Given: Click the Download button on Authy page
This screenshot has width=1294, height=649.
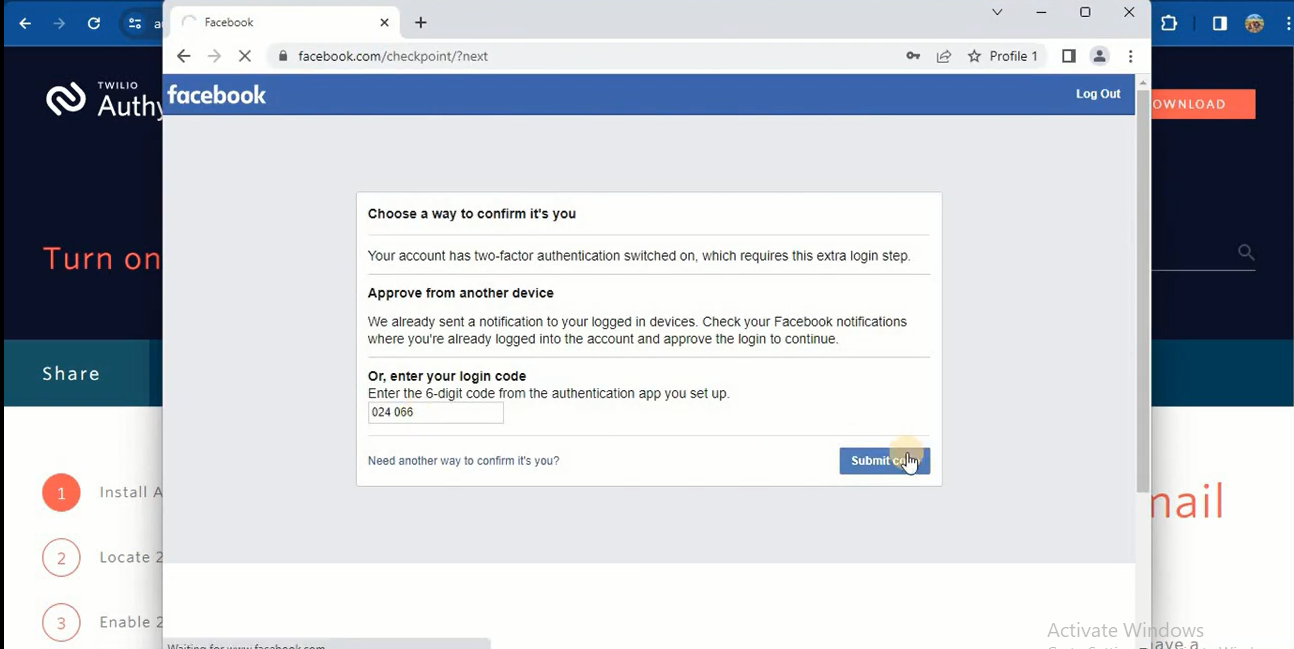Looking at the screenshot, I should 1203,104.
